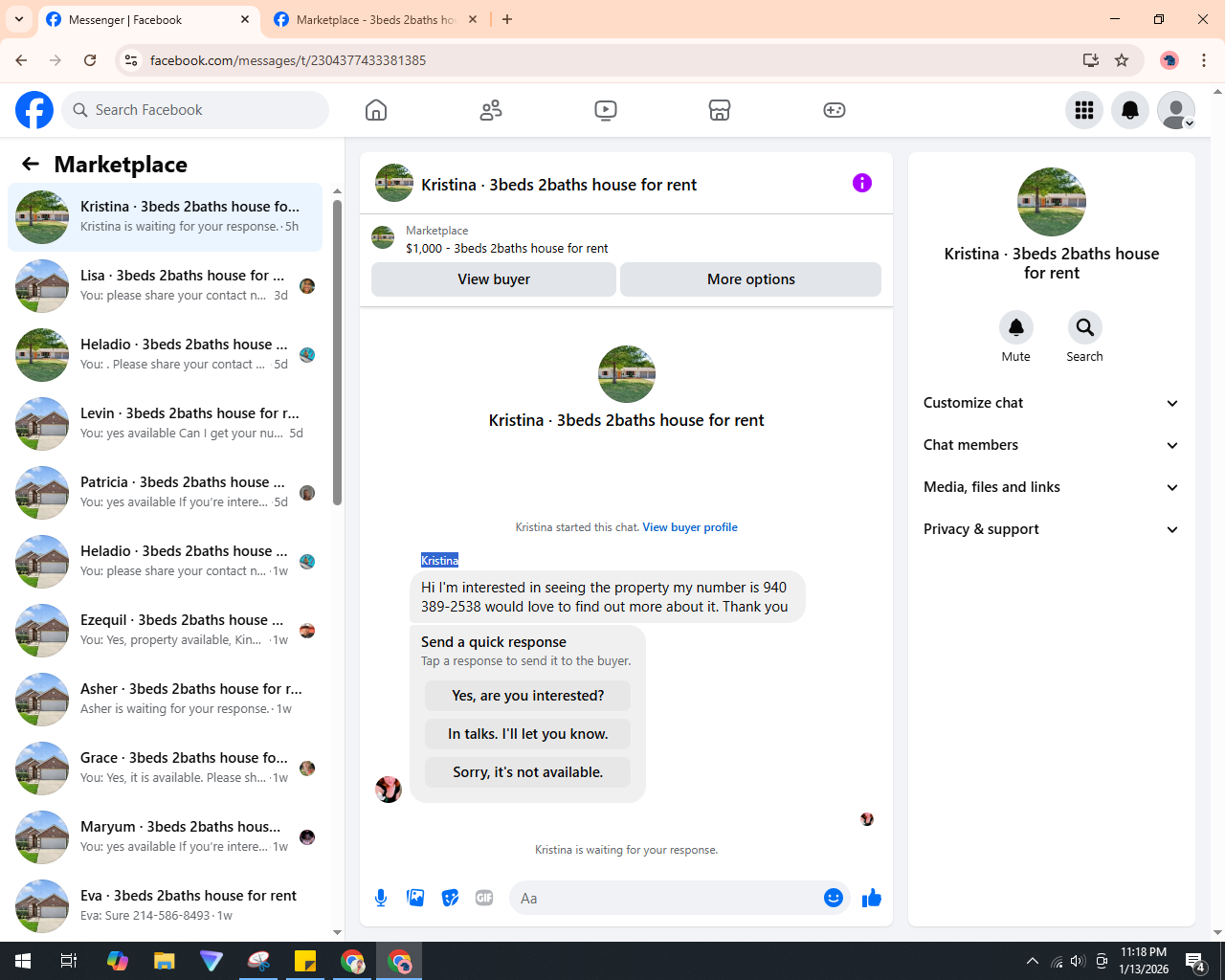Open File Explorer from the taskbar
Screen dimensions: 1225x980
165,961
